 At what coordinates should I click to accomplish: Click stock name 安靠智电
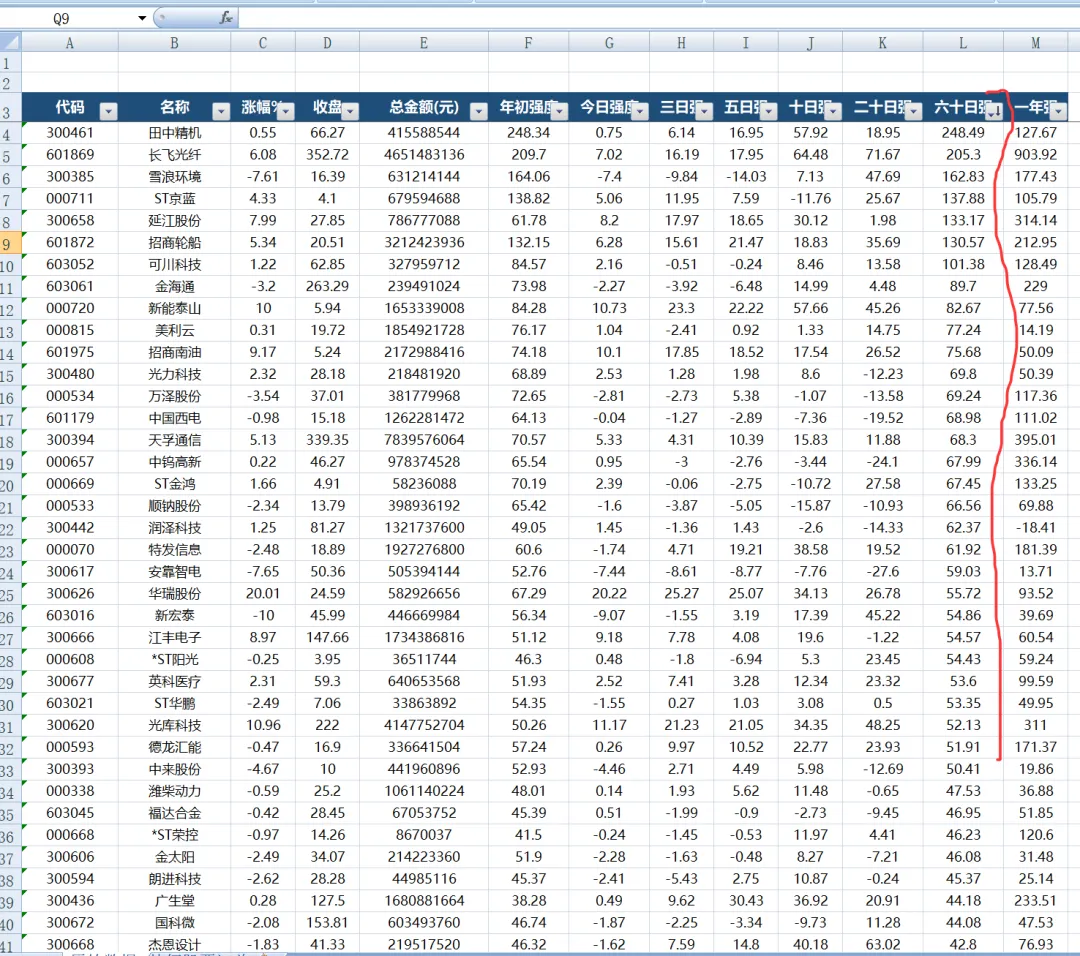pyautogui.click(x=174, y=572)
